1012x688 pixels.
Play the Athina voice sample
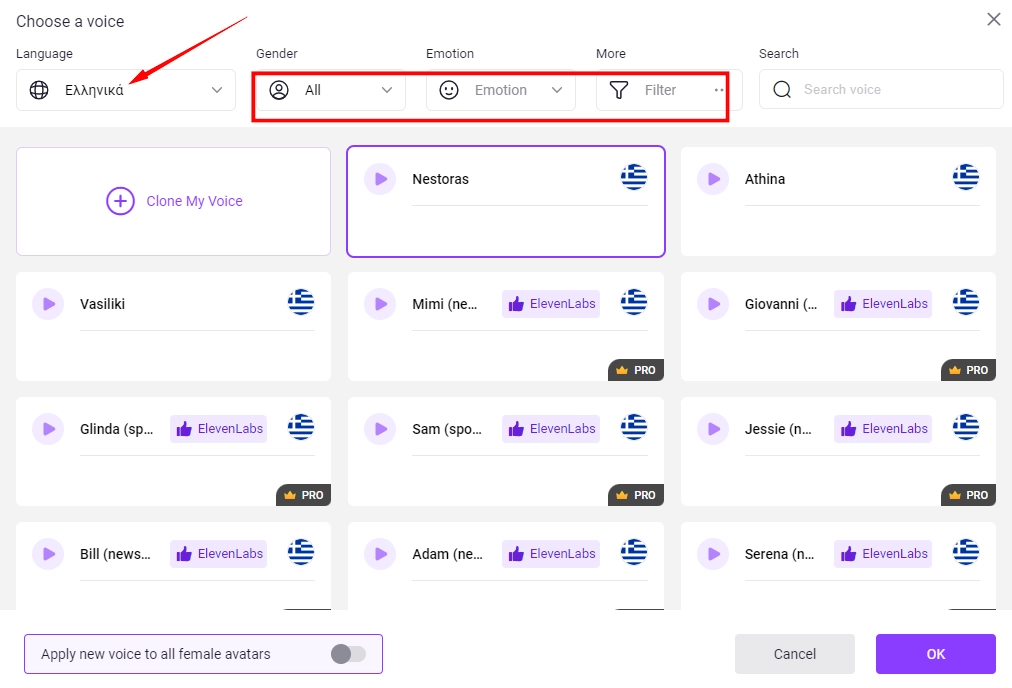713,179
